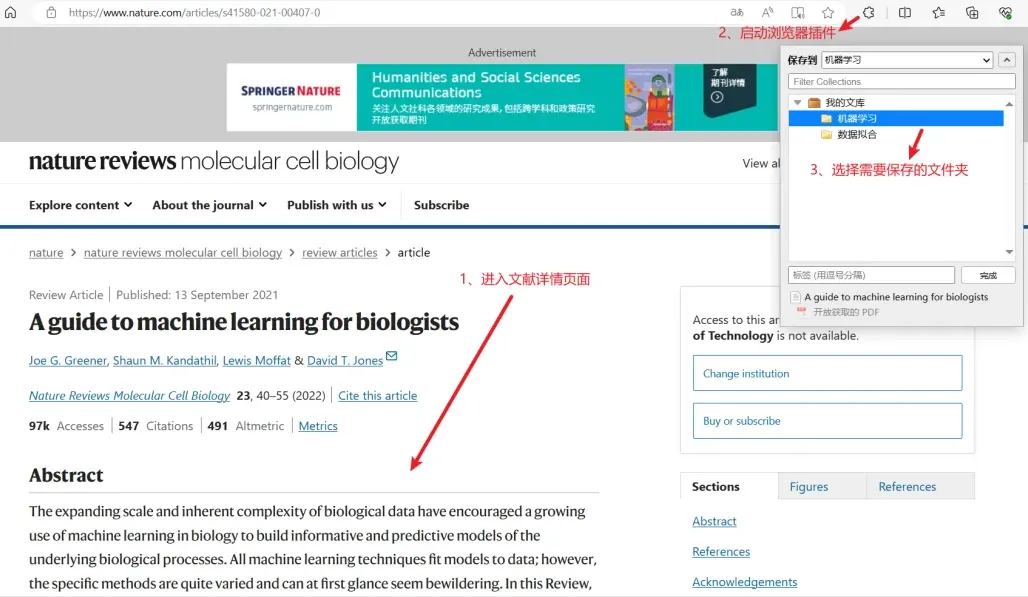Switch to the References tab
The image size is (1028, 597).
pyautogui.click(x=907, y=487)
